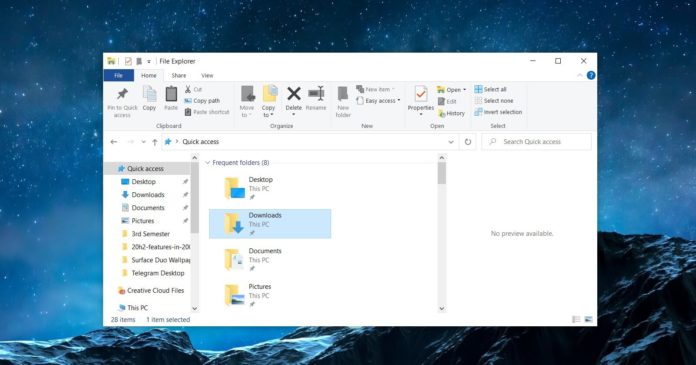
Task: Open the Properties dropdown arrow in ribbon
Action: click(x=421, y=115)
